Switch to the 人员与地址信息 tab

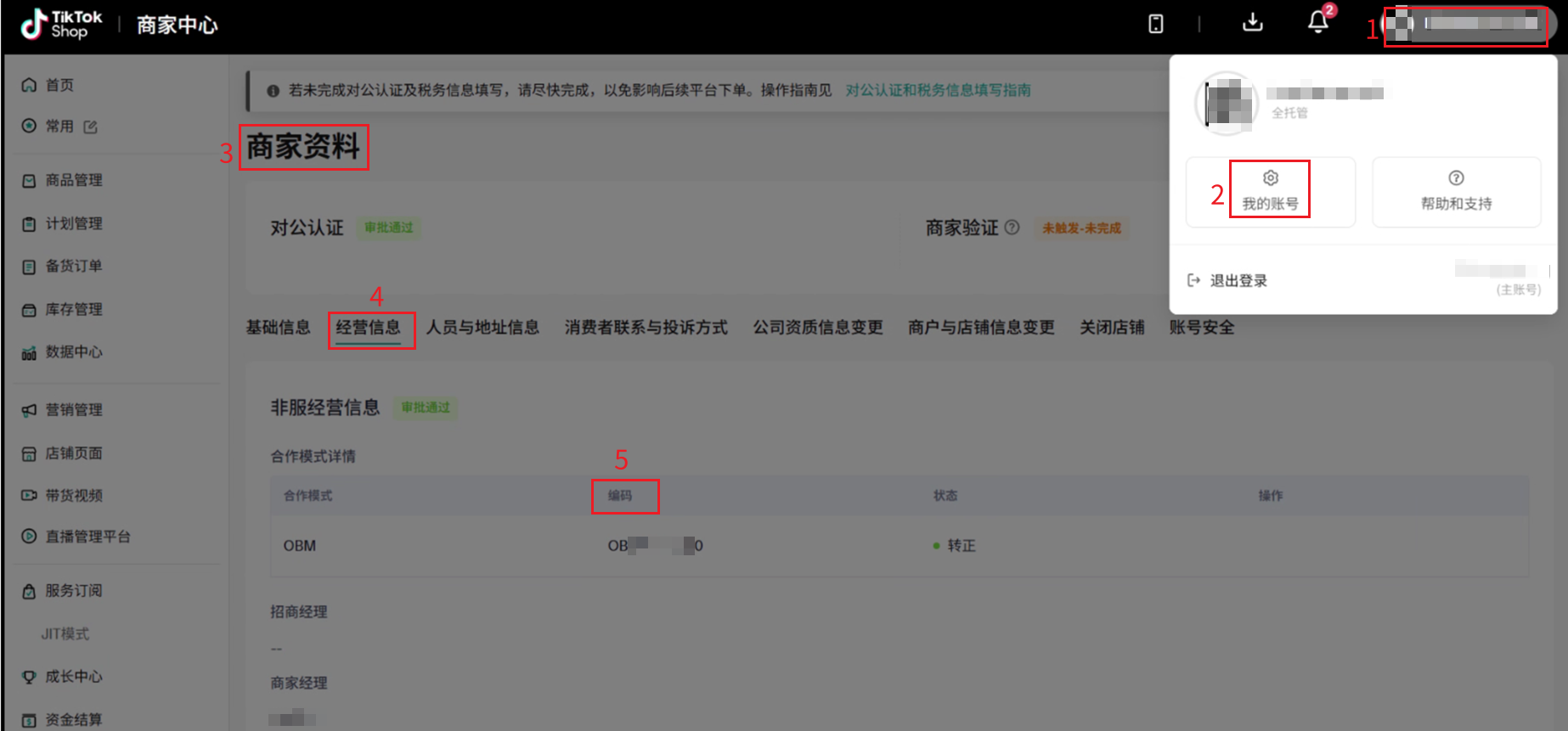click(x=482, y=328)
